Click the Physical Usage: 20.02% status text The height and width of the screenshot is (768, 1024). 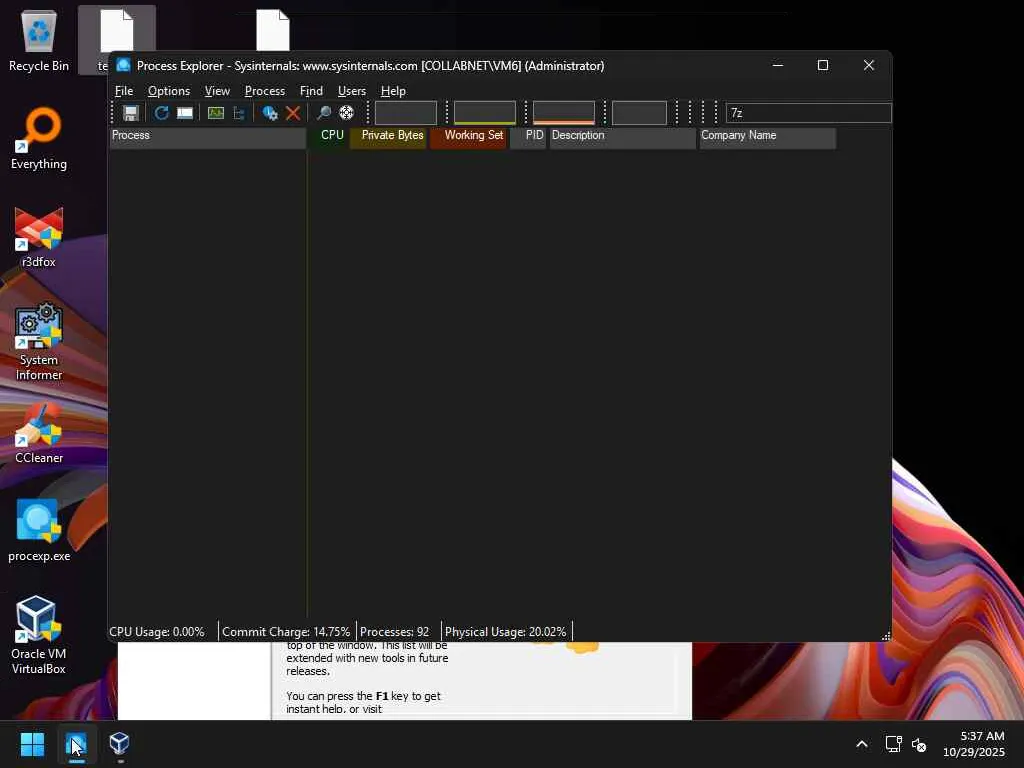point(505,632)
